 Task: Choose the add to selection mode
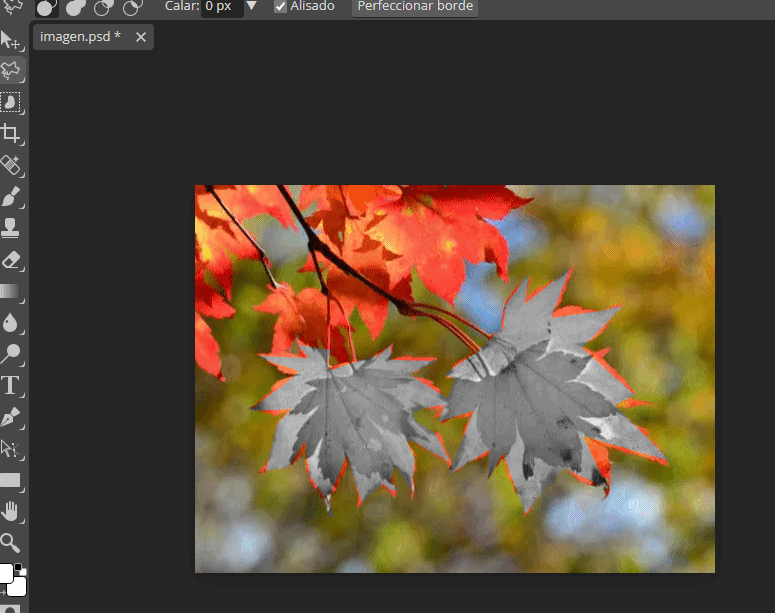pos(75,7)
